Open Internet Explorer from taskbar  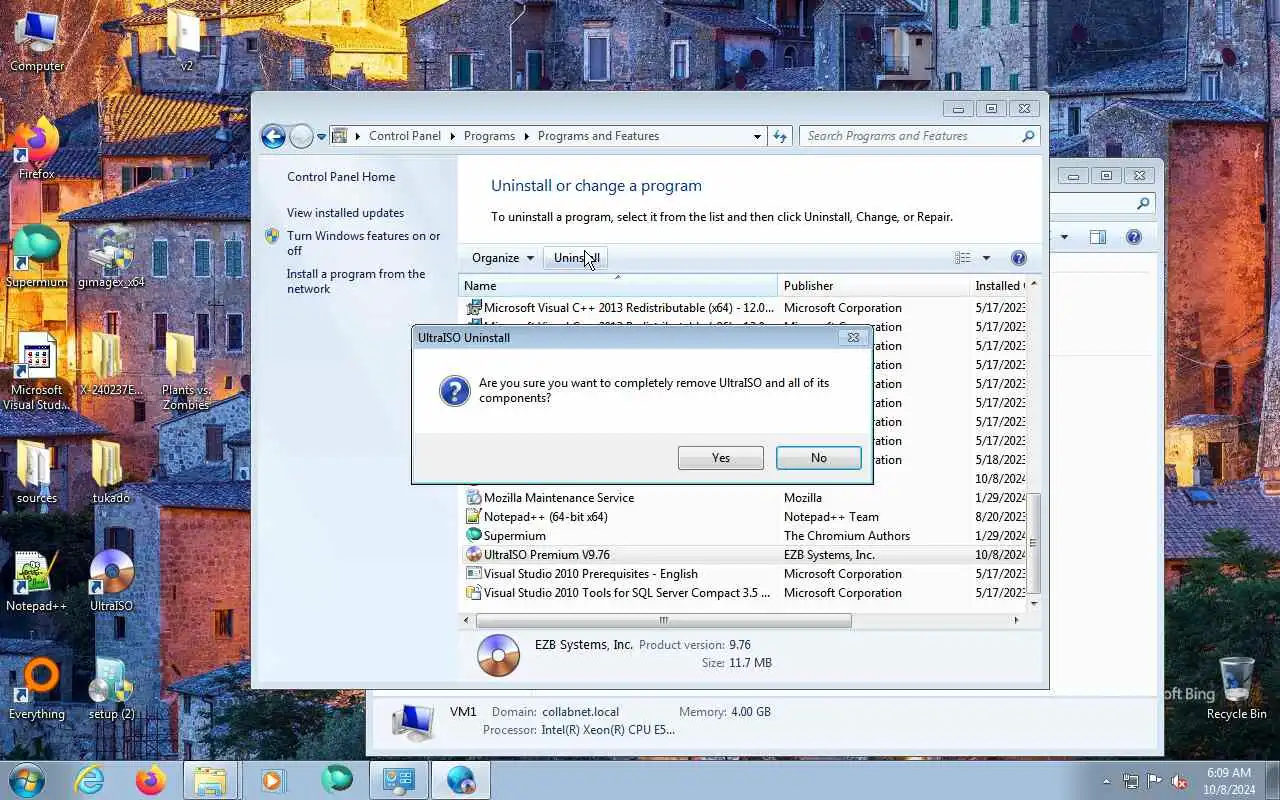click(x=90, y=780)
